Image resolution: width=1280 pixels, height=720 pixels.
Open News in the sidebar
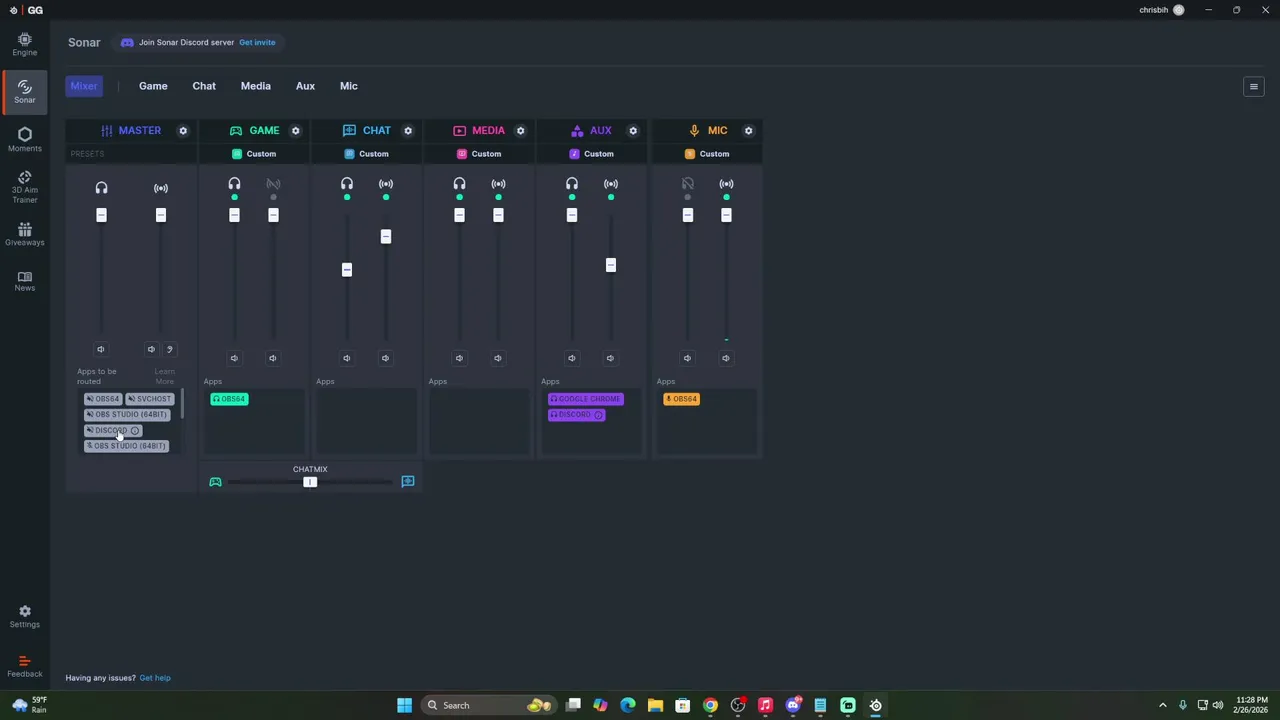[x=24, y=281]
